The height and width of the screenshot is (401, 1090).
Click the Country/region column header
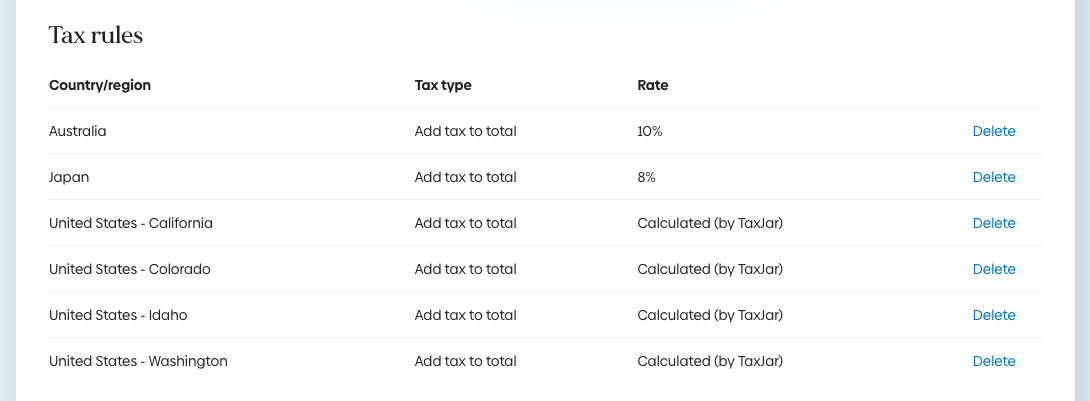(x=100, y=85)
